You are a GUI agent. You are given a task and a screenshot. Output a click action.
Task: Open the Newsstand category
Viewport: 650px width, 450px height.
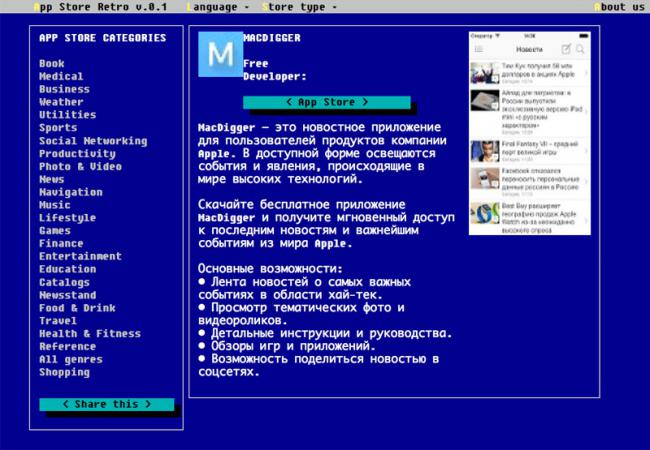pos(68,295)
